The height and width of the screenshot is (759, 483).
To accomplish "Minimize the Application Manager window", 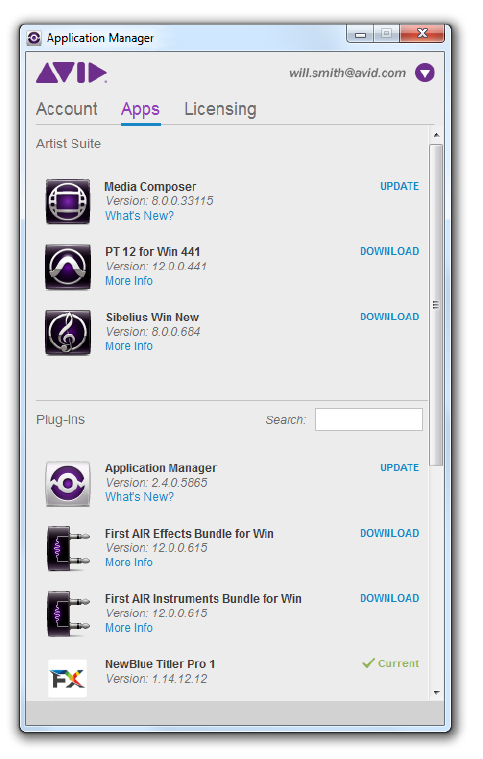I will (x=361, y=34).
